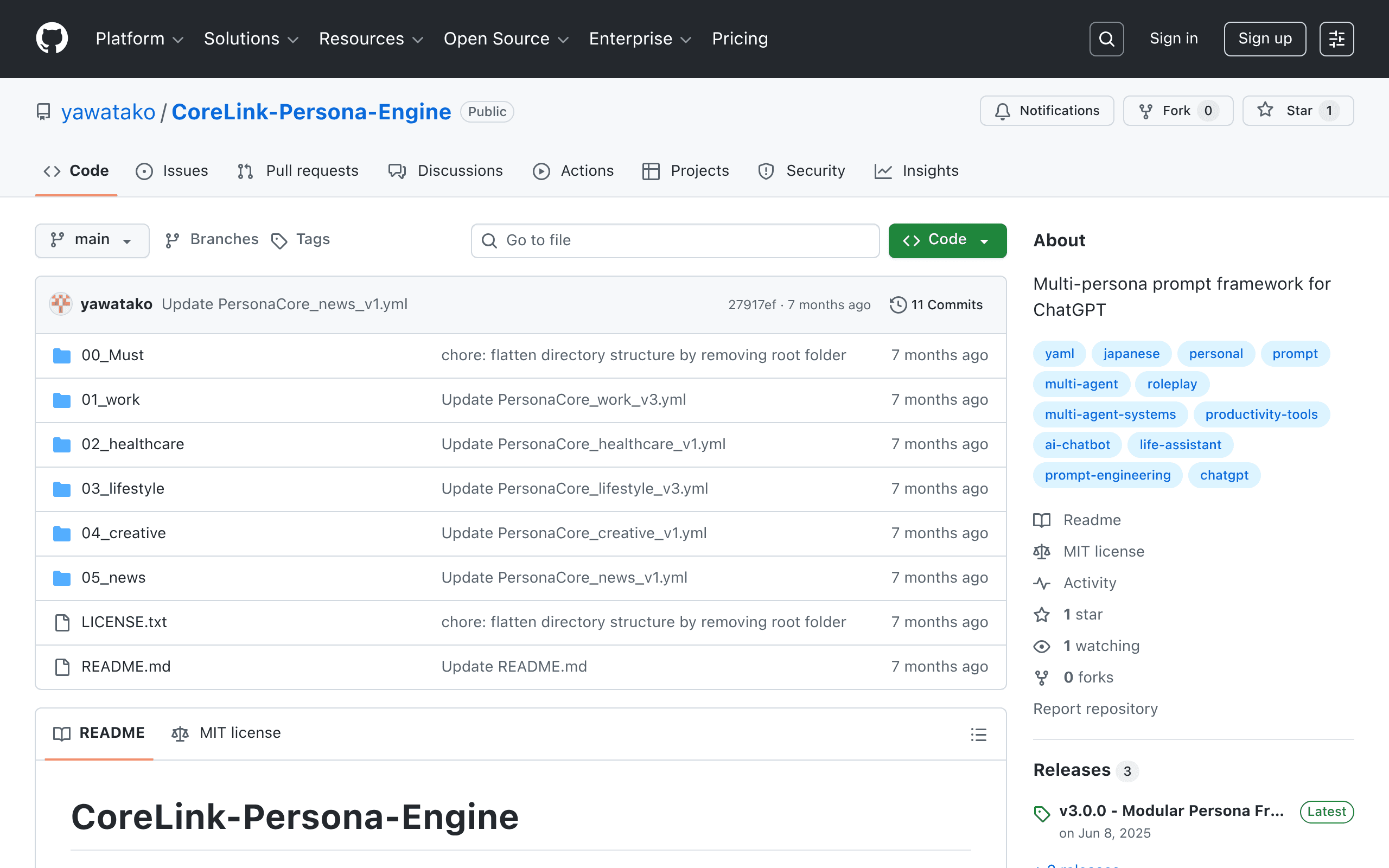Switch to the Projects tab
The width and height of the screenshot is (1389, 868).
686,171
